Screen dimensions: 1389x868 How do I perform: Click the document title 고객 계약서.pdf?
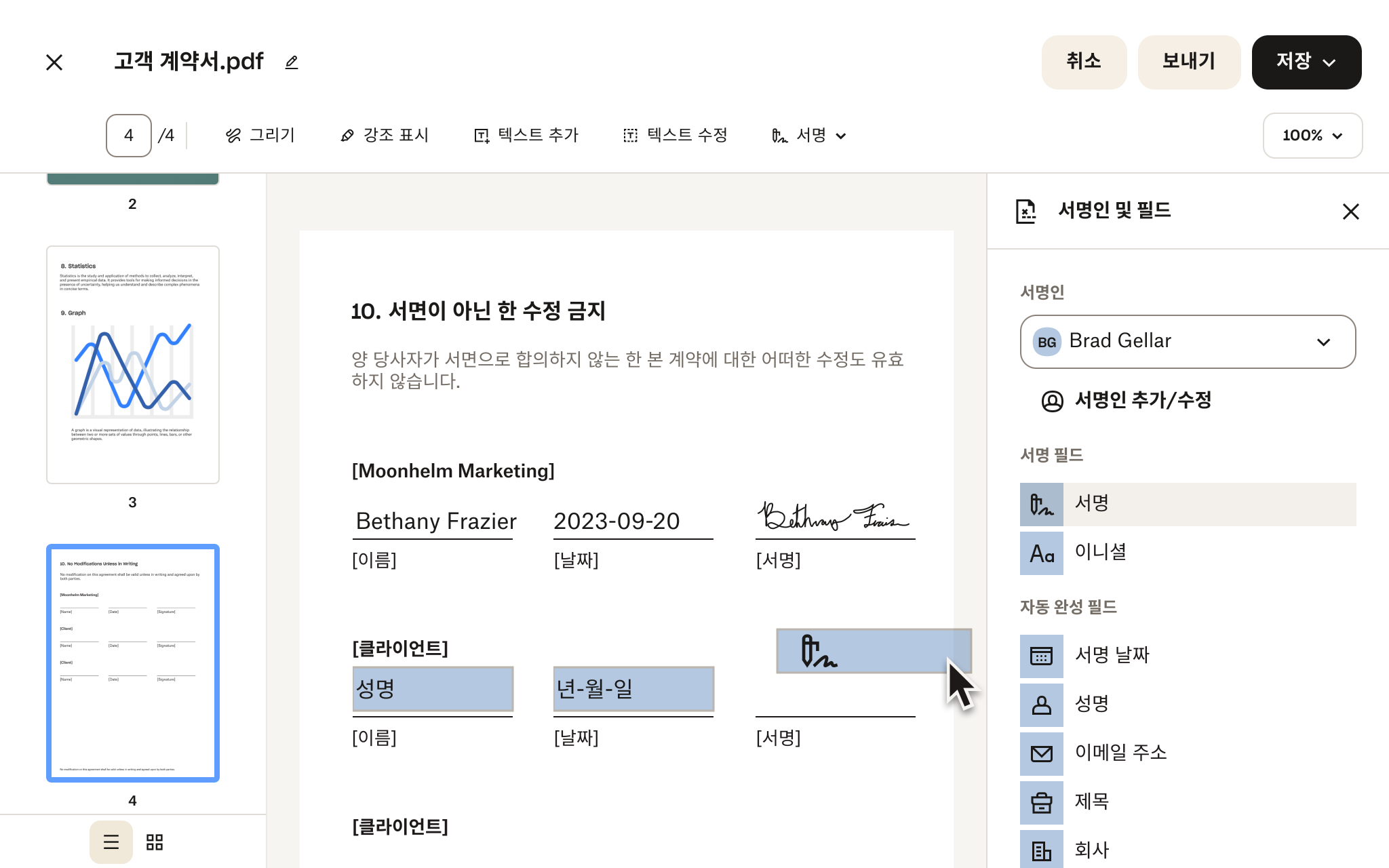(189, 62)
